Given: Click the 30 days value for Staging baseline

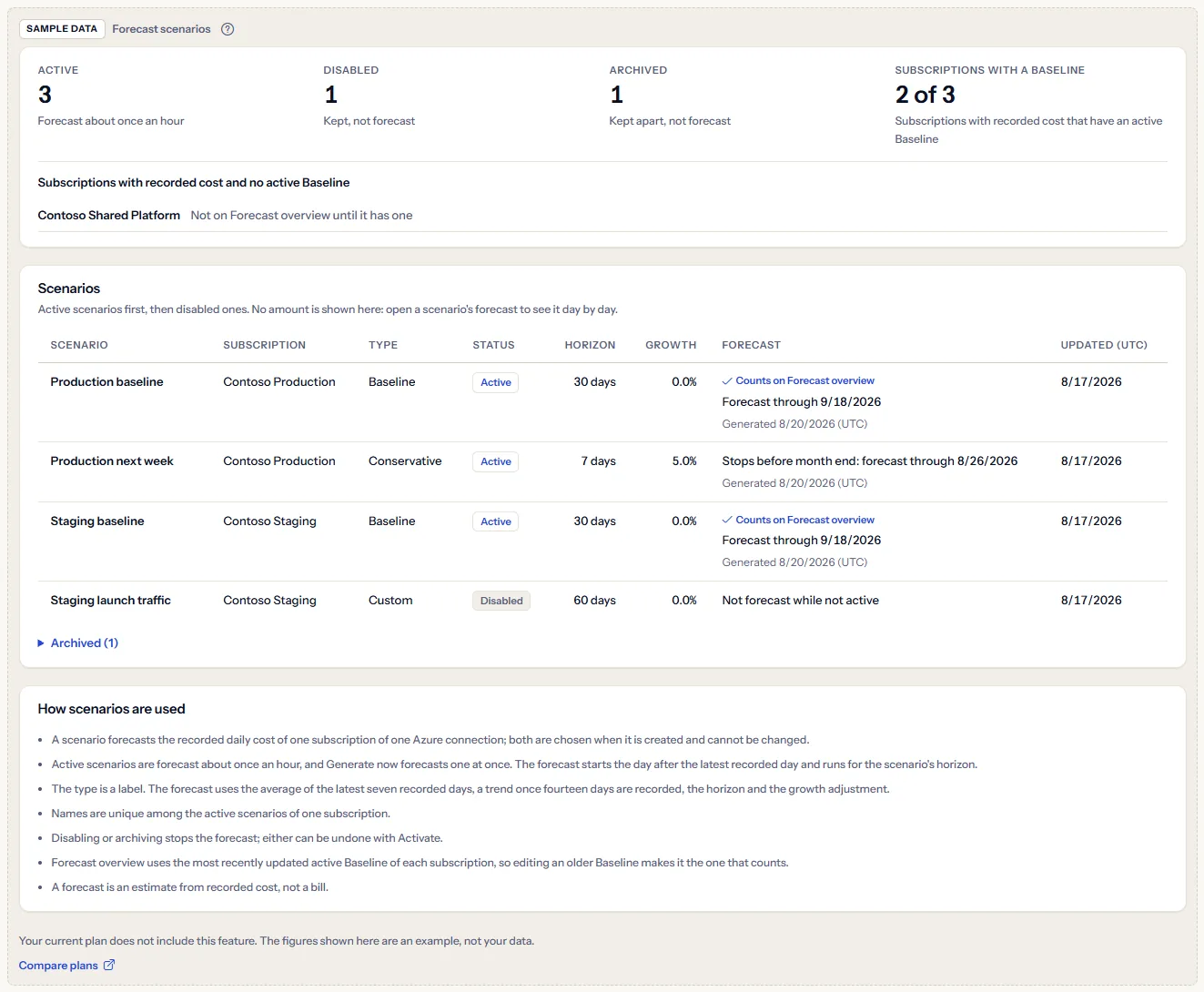Looking at the screenshot, I should [594, 521].
